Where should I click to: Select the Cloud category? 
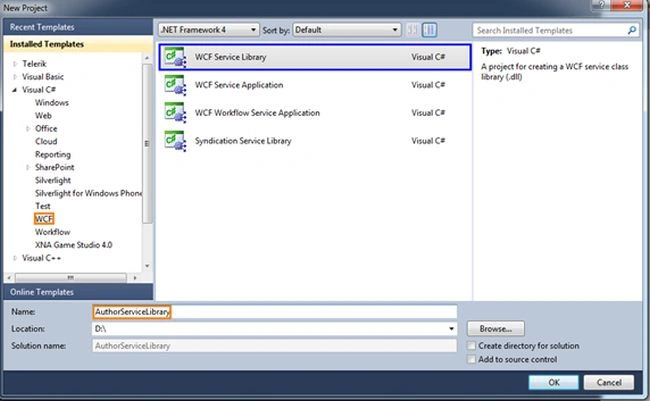point(46,141)
